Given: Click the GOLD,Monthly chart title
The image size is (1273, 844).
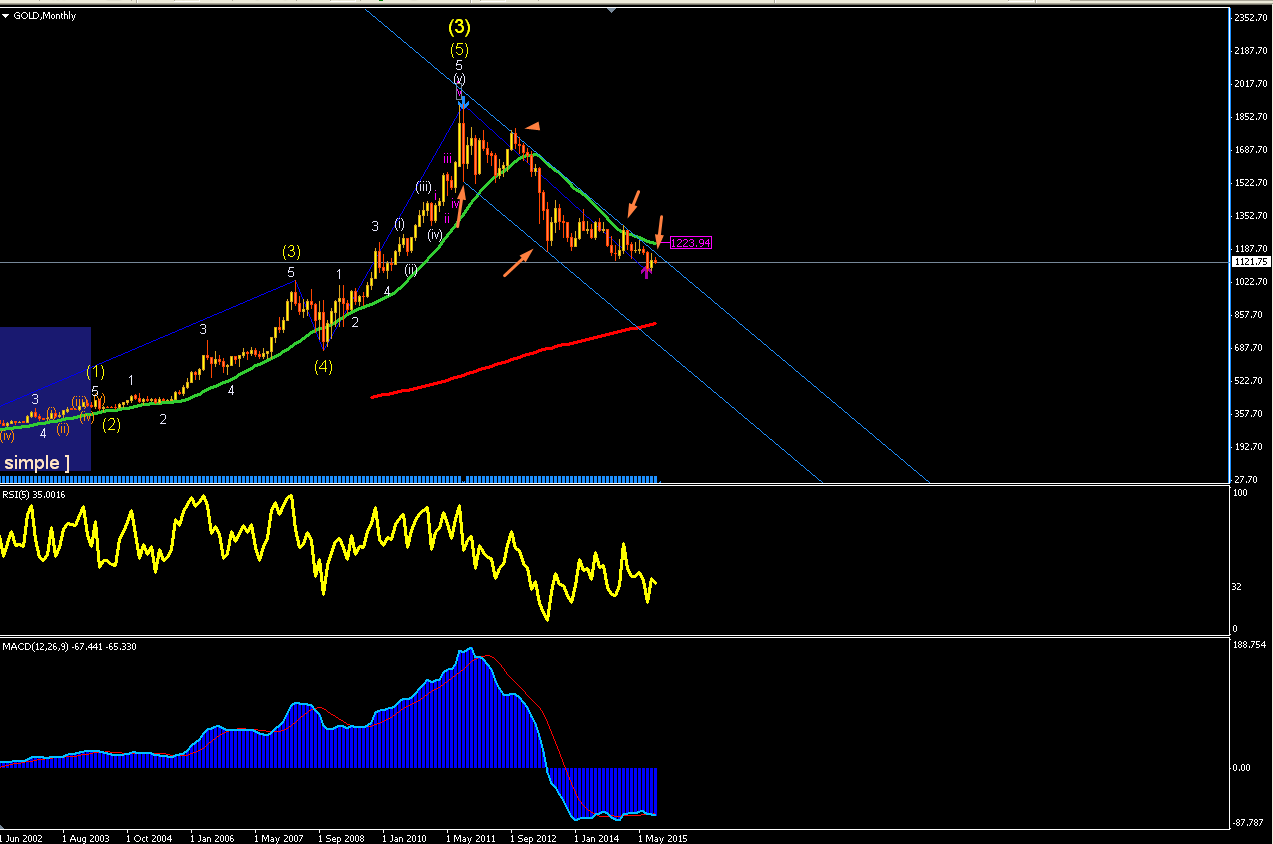Looking at the screenshot, I should [x=44, y=16].
